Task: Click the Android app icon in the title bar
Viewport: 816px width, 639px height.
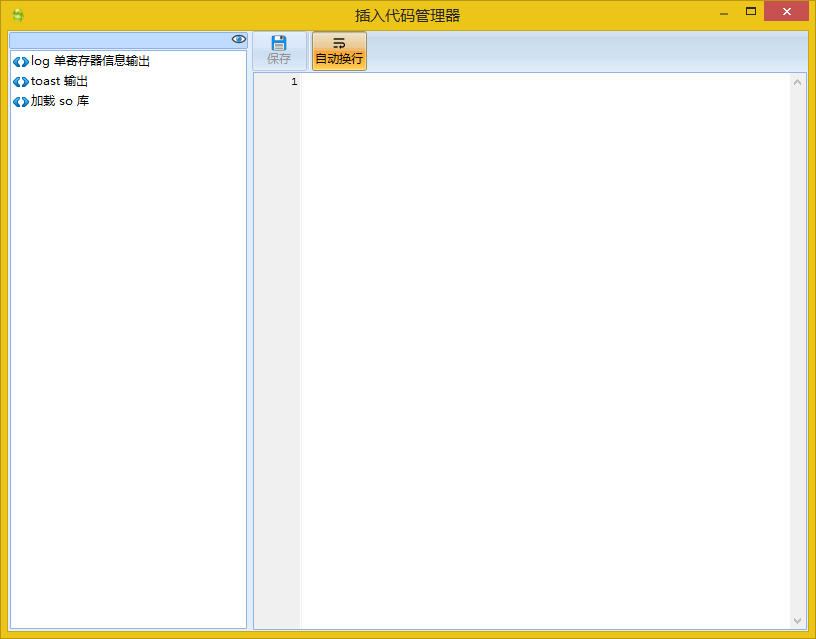Action: coord(18,16)
